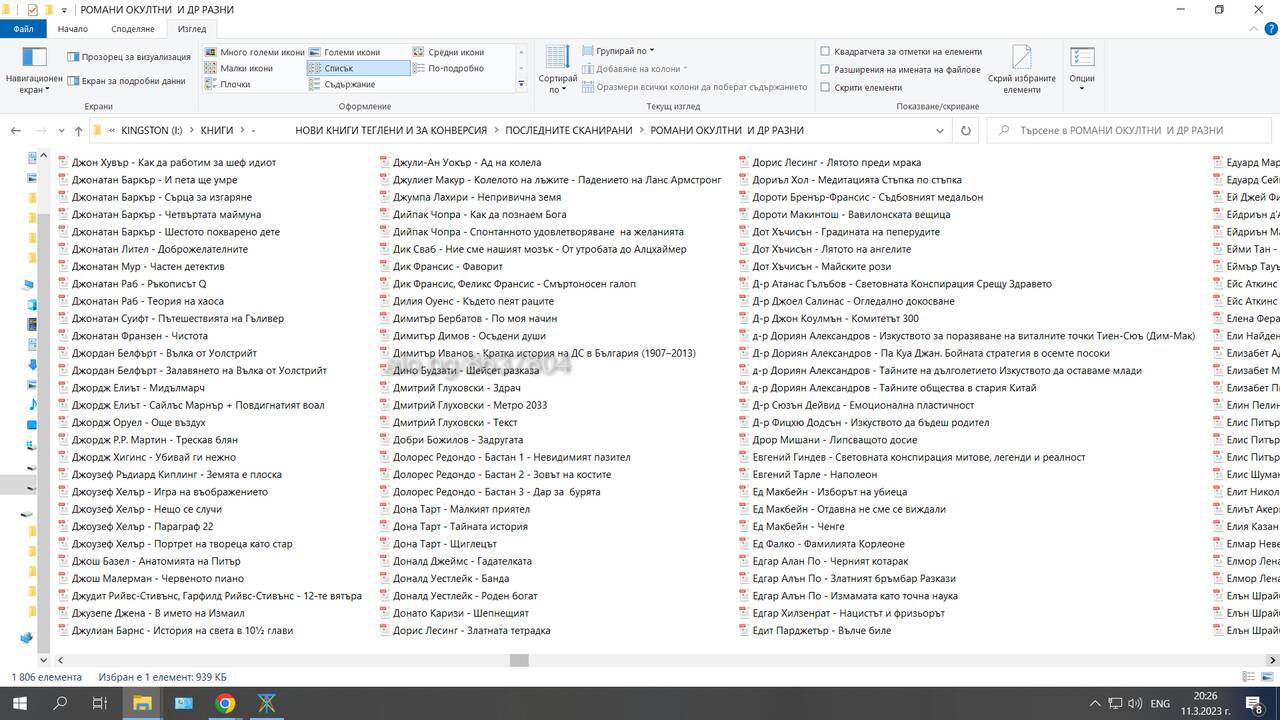Open Опции folder options button
1280x720 pixels.
[x=1082, y=70]
